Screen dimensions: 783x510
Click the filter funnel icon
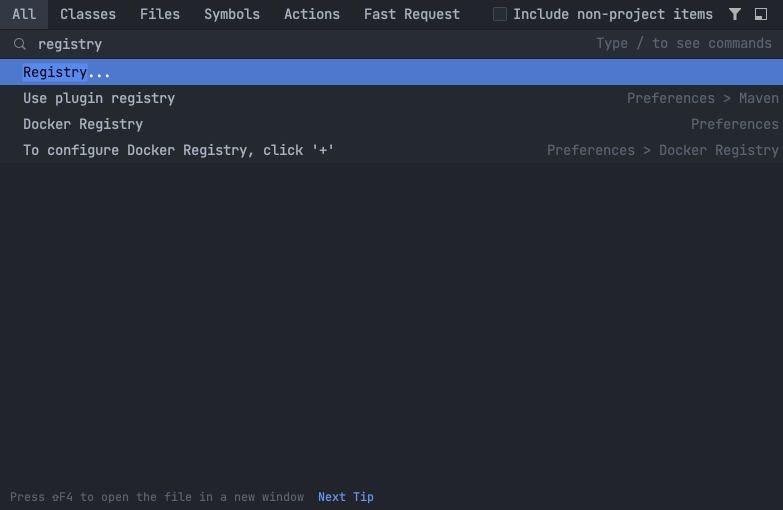[735, 14]
